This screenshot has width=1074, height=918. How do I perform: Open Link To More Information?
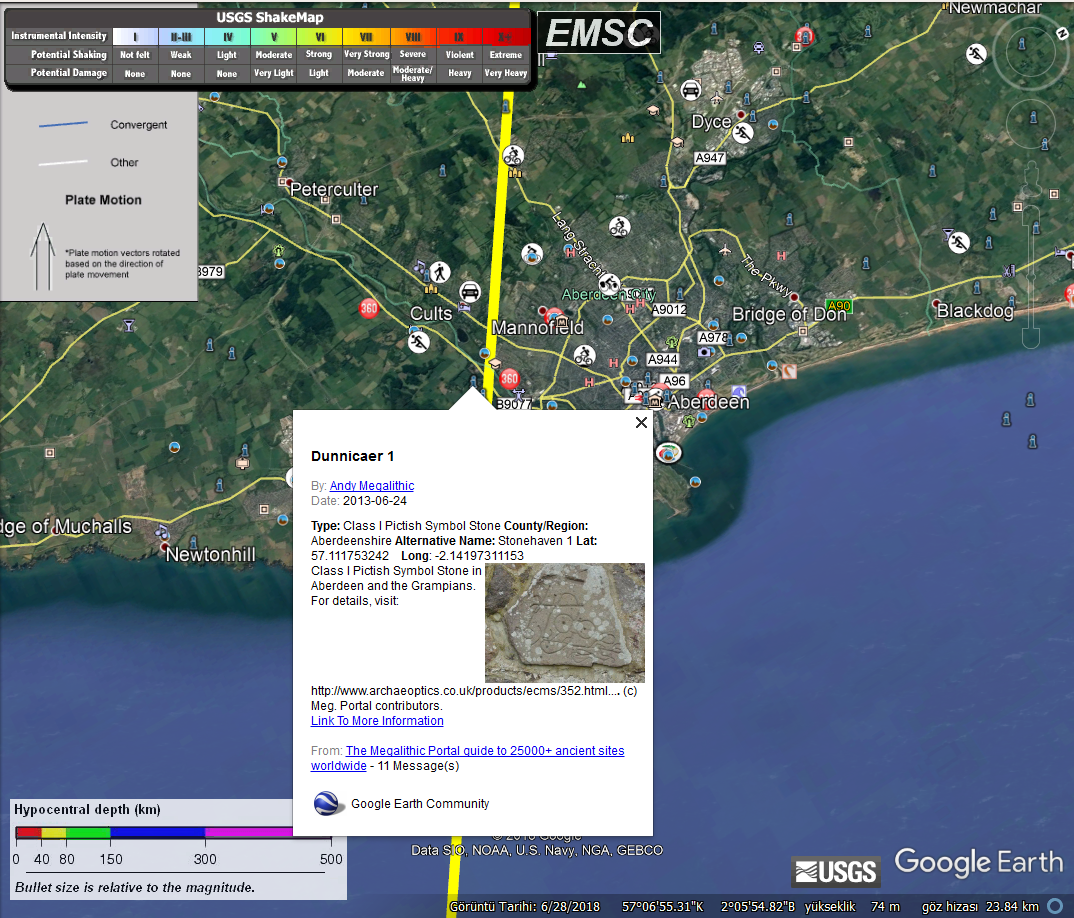(x=377, y=721)
